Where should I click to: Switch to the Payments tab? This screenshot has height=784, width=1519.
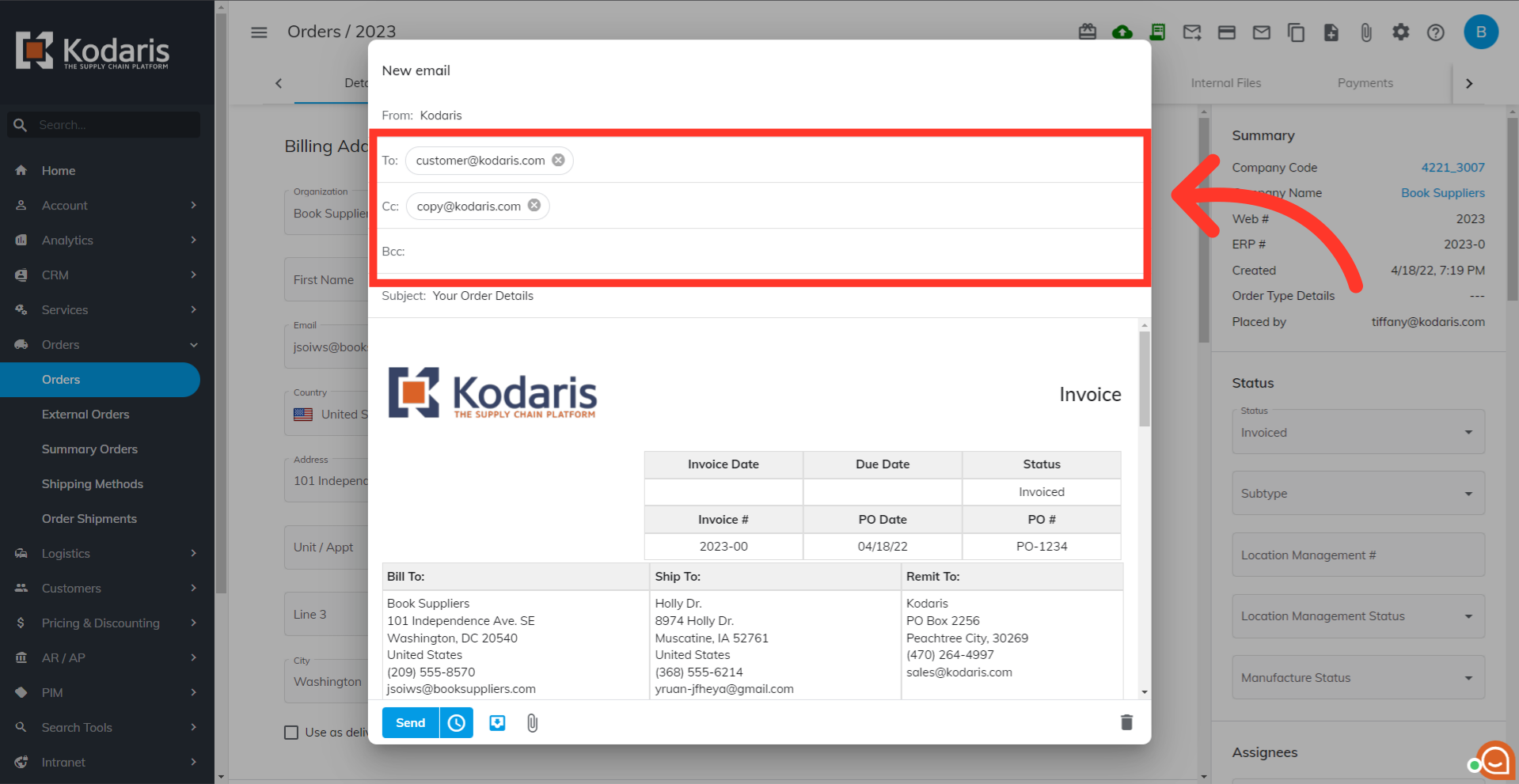[1365, 83]
